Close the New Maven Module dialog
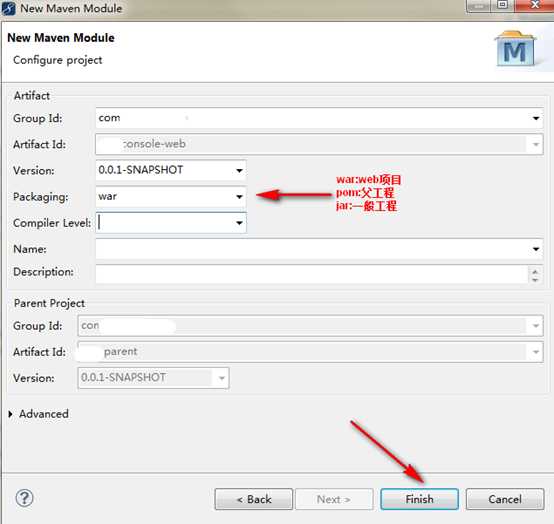 (x=535, y=5)
